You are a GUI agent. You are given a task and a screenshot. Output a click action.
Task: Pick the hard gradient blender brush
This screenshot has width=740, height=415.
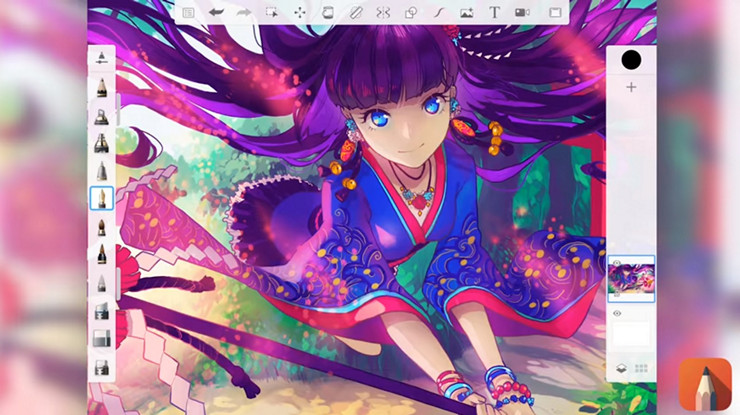click(x=101, y=339)
